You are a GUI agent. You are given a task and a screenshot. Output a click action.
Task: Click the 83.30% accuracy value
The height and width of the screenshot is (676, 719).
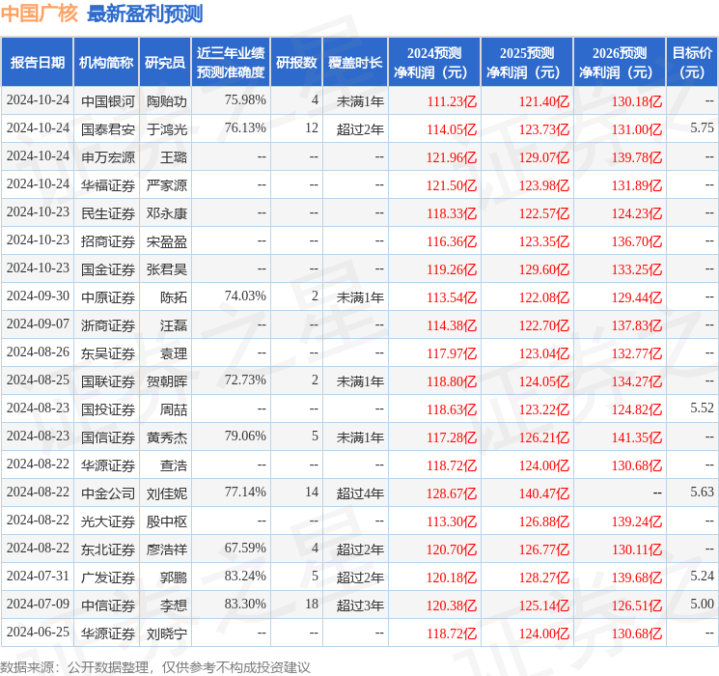[x=245, y=603]
